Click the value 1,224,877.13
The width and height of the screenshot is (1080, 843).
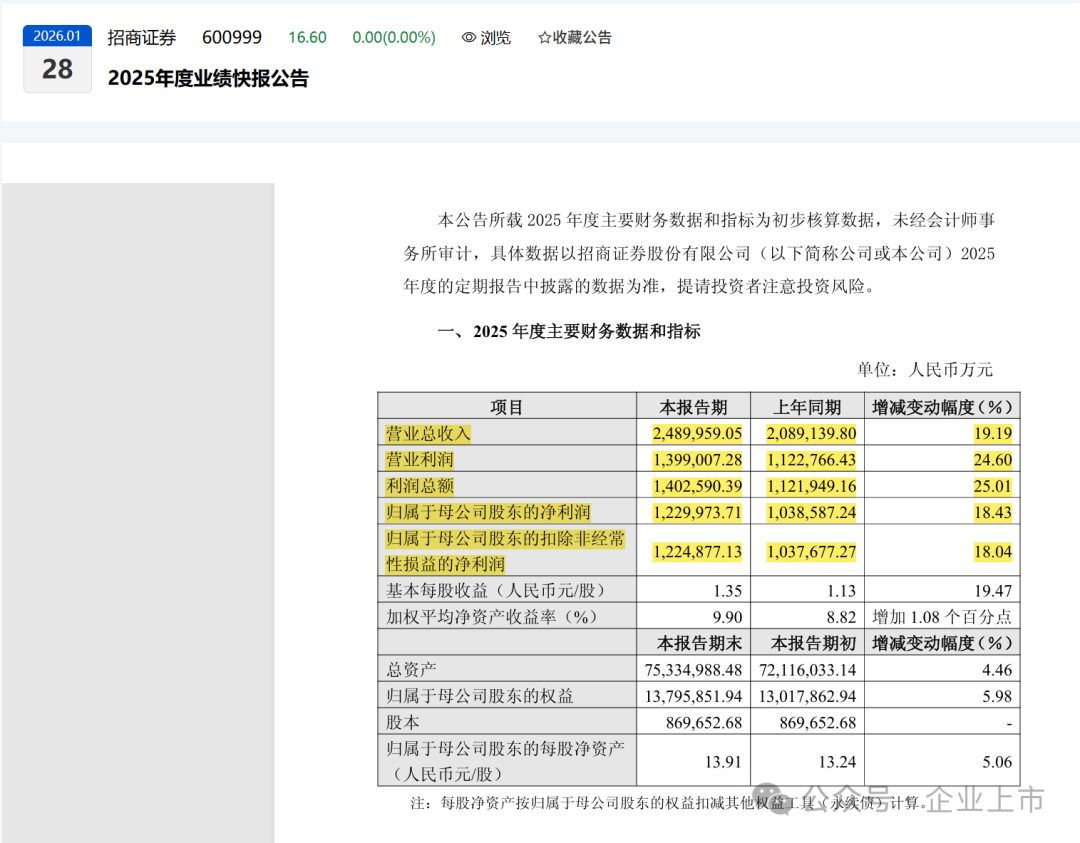click(x=697, y=552)
